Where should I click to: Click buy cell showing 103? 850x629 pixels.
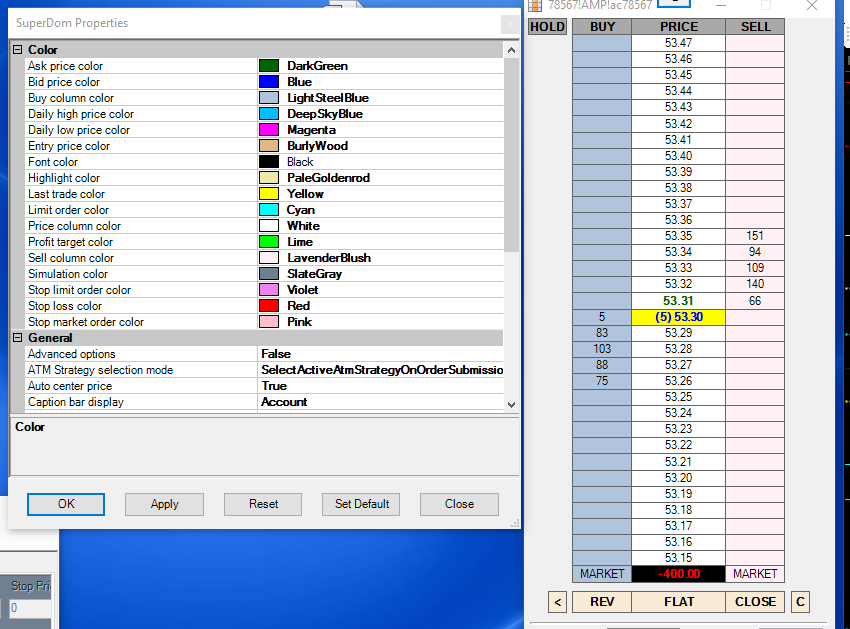[602, 349]
